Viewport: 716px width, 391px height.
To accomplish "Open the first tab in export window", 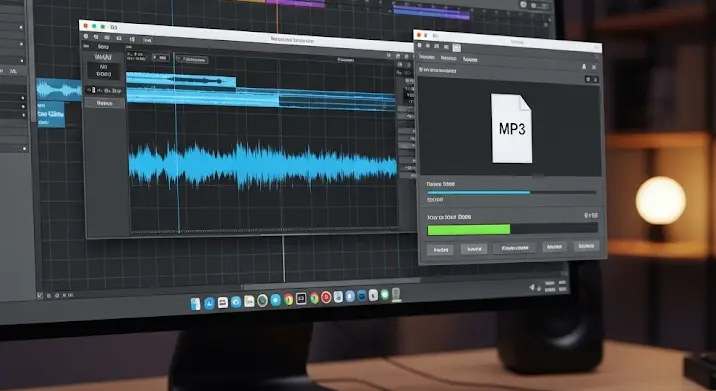I will pos(426,57).
